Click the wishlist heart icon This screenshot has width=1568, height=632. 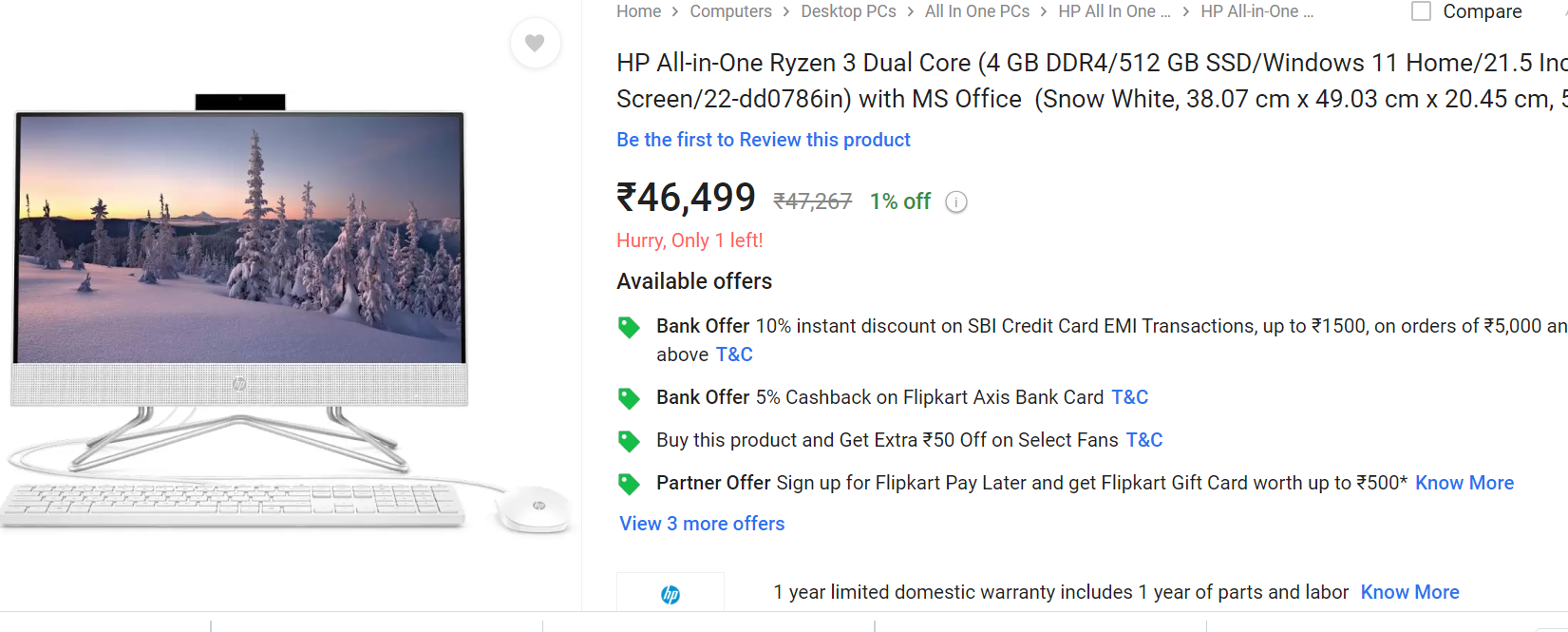click(535, 43)
